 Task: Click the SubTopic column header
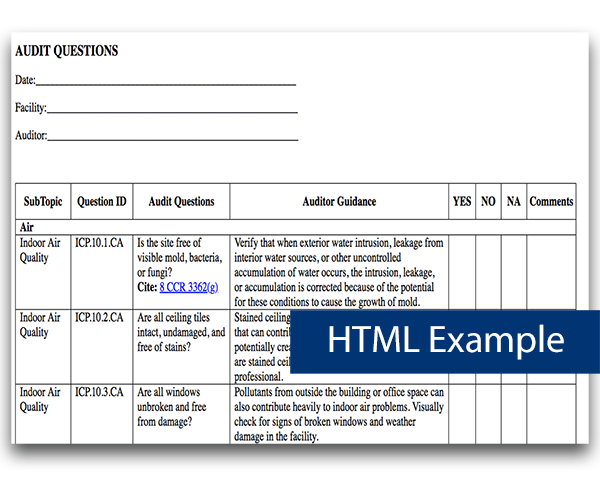click(43, 201)
